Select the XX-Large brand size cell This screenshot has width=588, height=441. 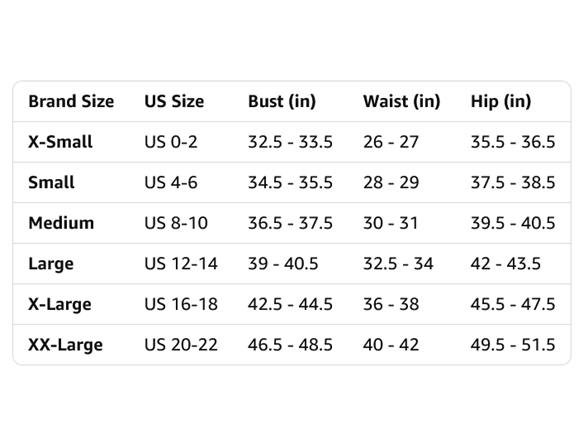(x=66, y=345)
